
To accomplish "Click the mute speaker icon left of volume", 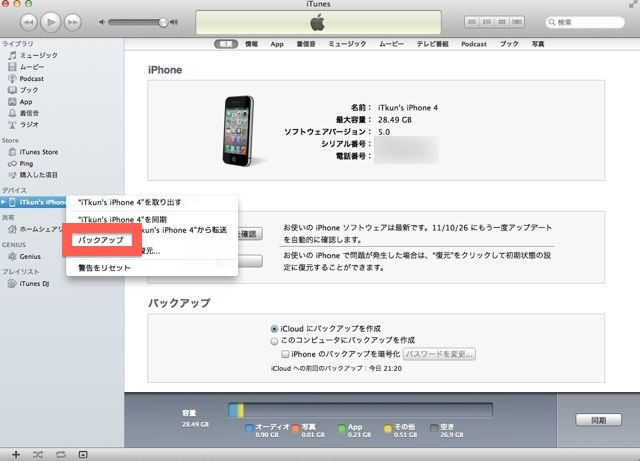I will (x=102, y=22).
